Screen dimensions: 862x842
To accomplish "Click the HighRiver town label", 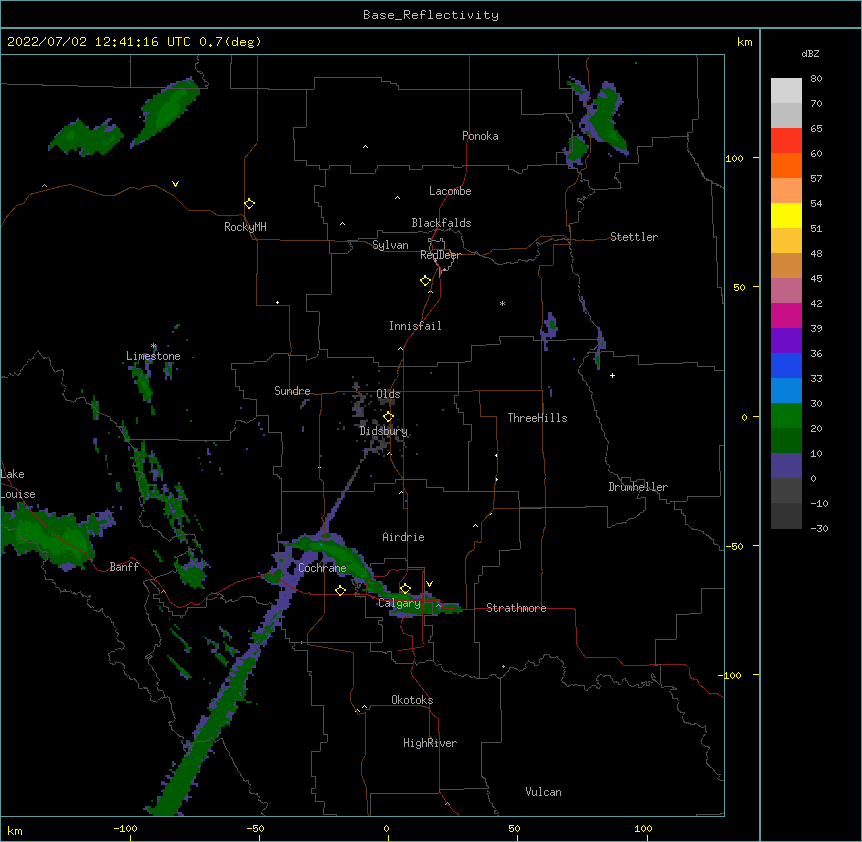I will 430,743.
